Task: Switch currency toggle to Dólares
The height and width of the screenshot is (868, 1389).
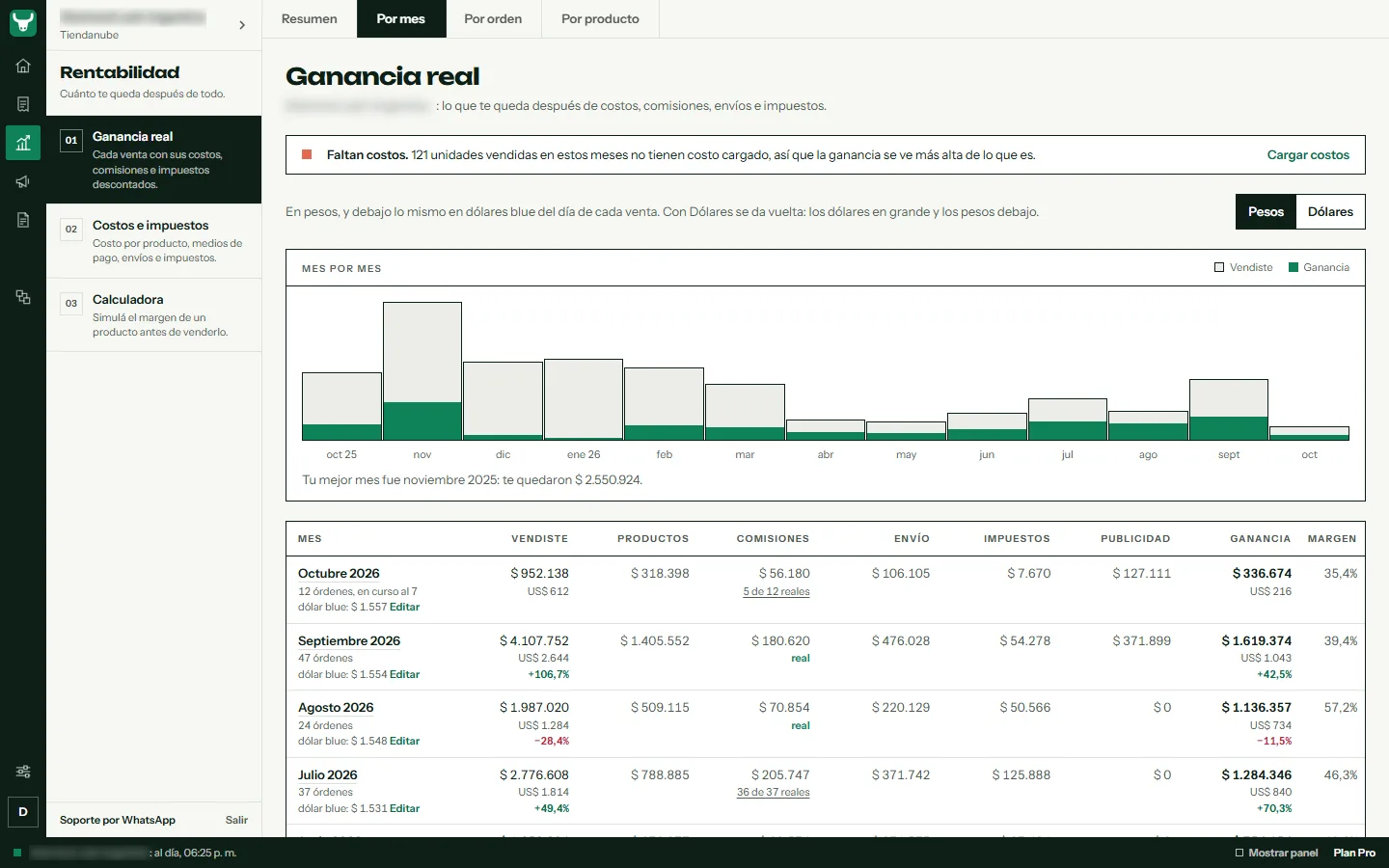Action: tap(1330, 212)
